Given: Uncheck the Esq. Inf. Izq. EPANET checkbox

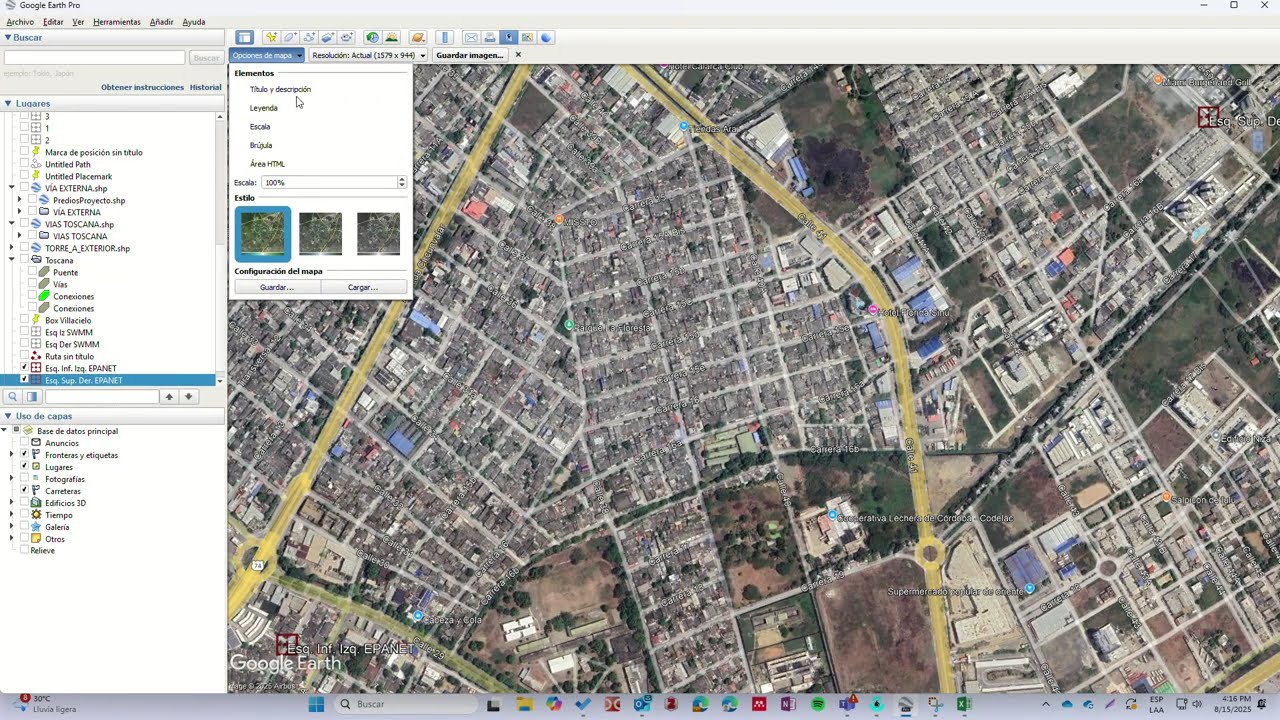Looking at the screenshot, I should click(x=24, y=368).
